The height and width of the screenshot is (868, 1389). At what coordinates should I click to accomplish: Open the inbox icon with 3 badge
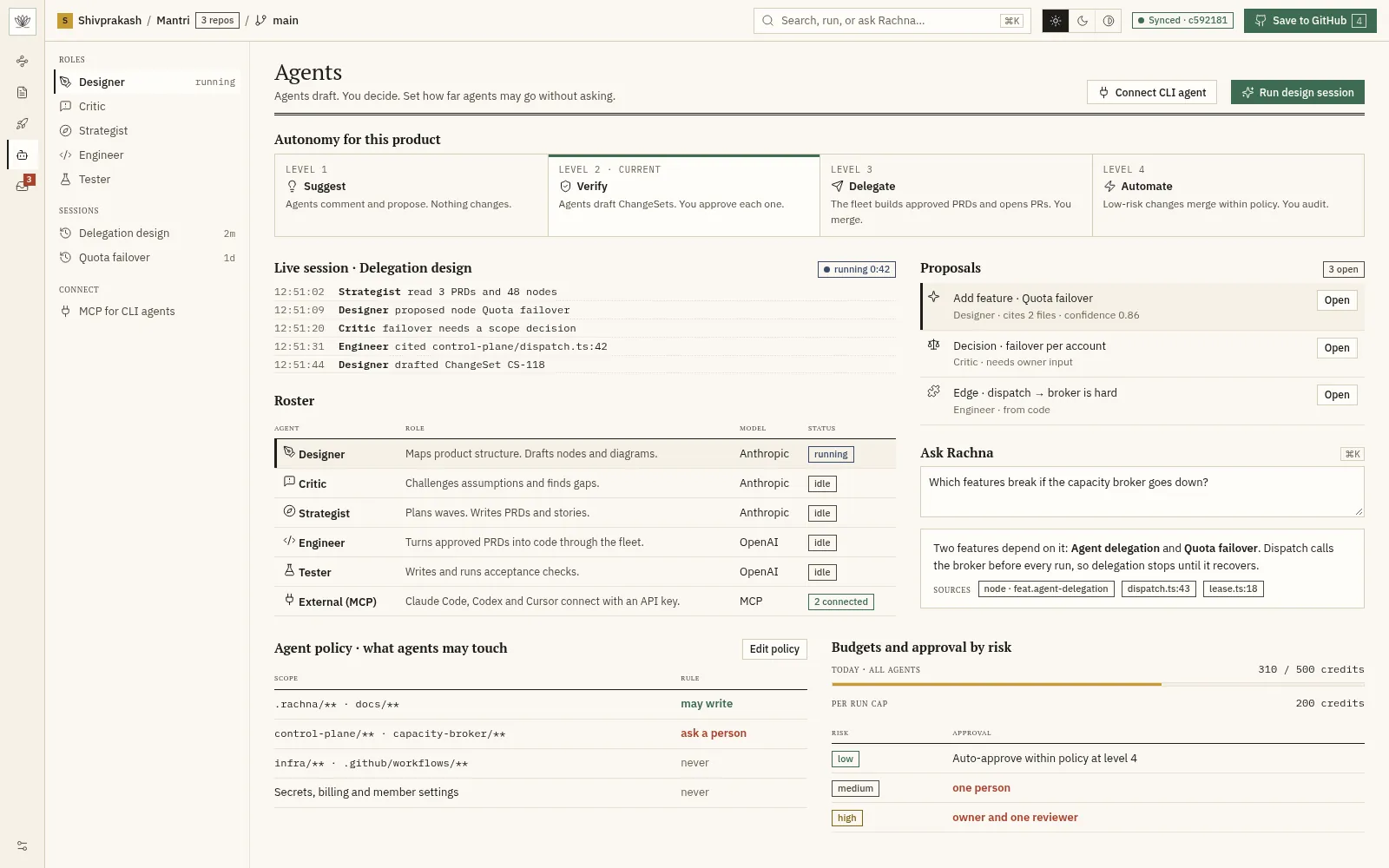[23, 186]
